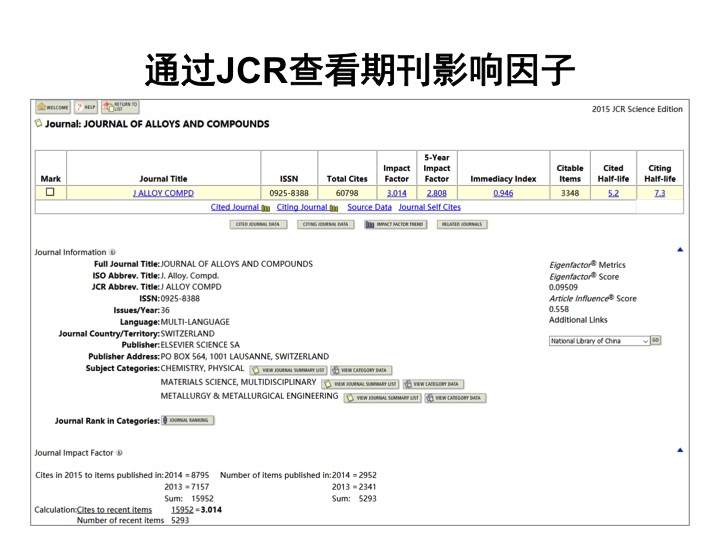This screenshot has width=720, height=540.
Task: Click the SWITZERLAND country value
Action: click(x=187, y=333)
